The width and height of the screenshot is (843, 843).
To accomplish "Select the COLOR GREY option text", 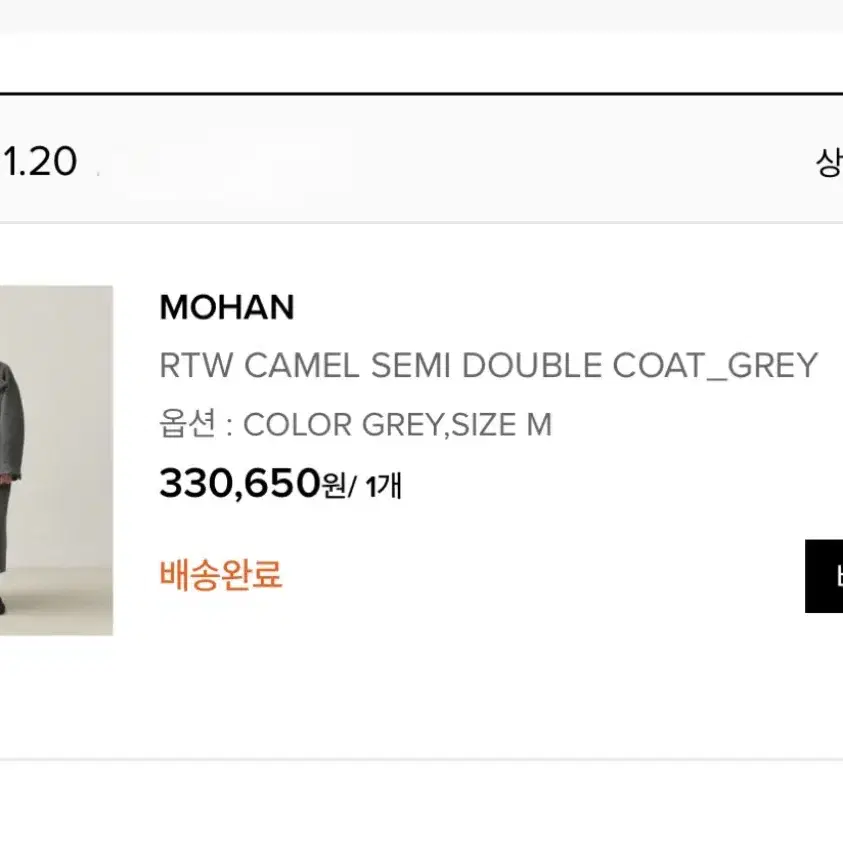I will pos(342,425).
